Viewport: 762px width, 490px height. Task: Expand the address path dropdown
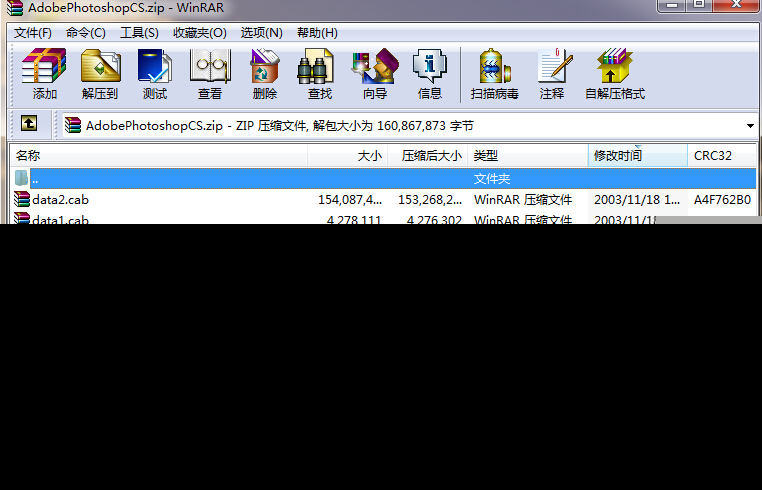coord(750,126)
